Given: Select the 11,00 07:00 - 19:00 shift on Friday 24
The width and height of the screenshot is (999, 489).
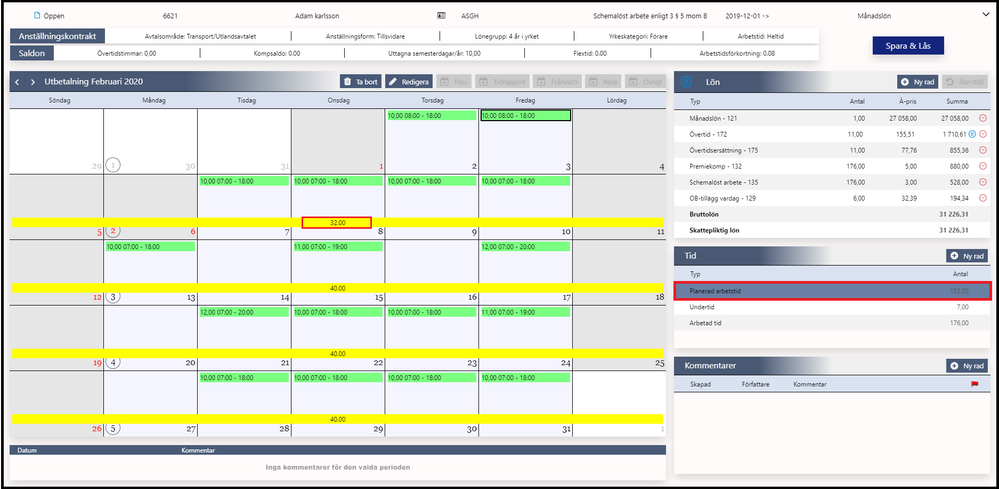Looking at the screenshot, I should [526, 313].
